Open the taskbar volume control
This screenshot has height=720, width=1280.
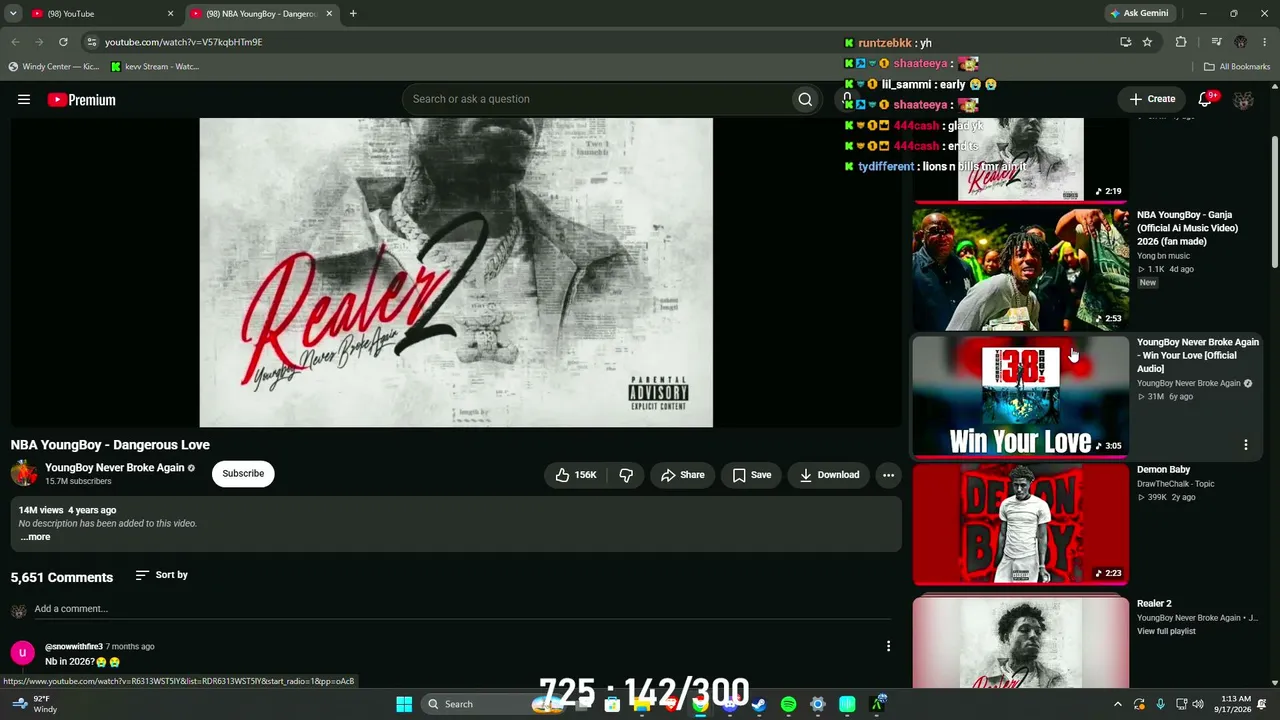(x=1198, y=704)
